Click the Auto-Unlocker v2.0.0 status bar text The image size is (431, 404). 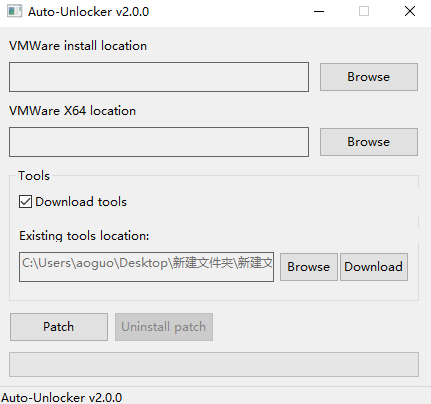coord(62,398)
